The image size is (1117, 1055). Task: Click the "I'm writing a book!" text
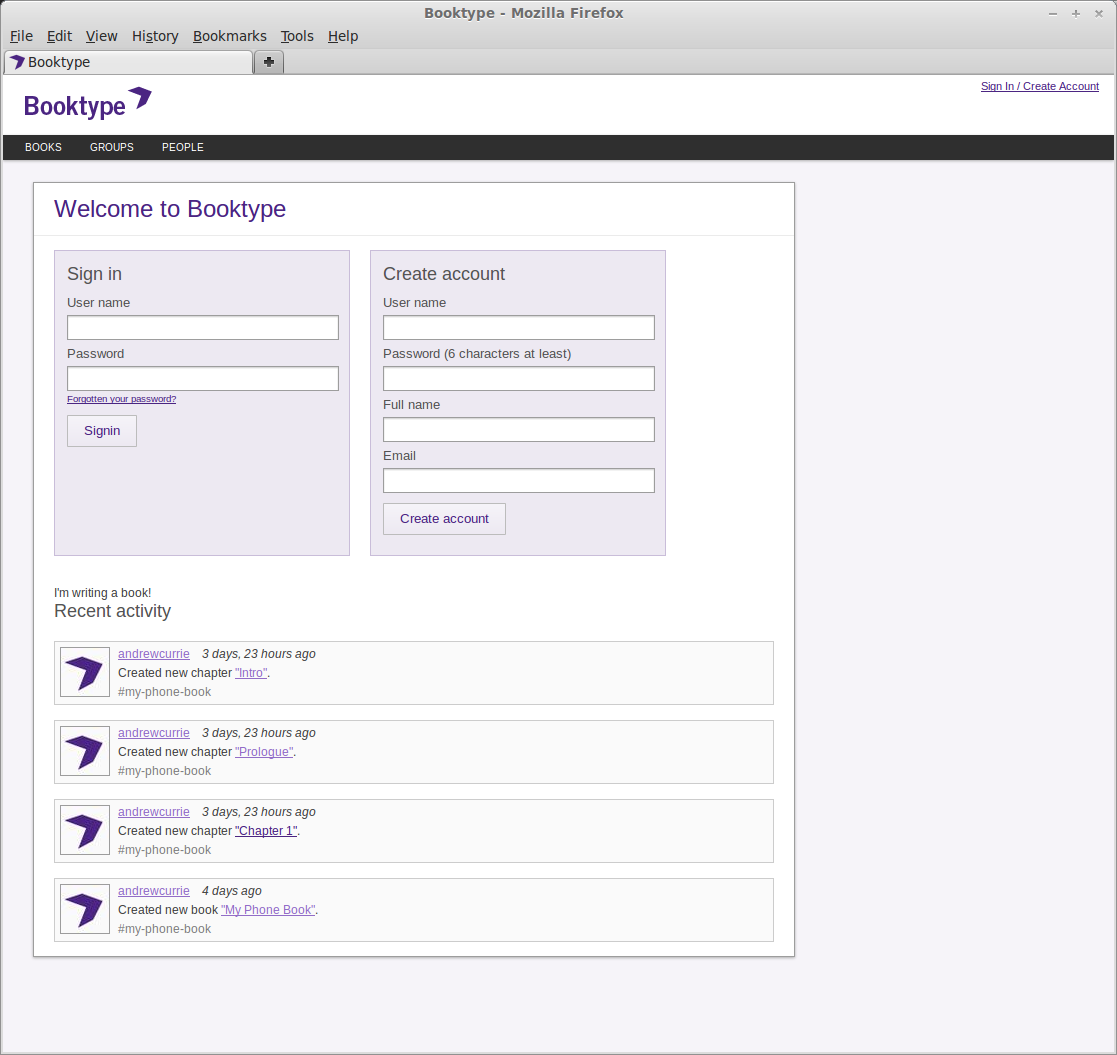click(103, 593)
